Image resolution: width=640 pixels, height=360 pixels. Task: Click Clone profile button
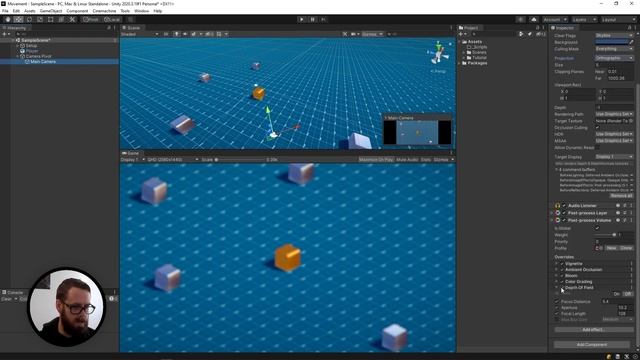click(x=626, y=248)
